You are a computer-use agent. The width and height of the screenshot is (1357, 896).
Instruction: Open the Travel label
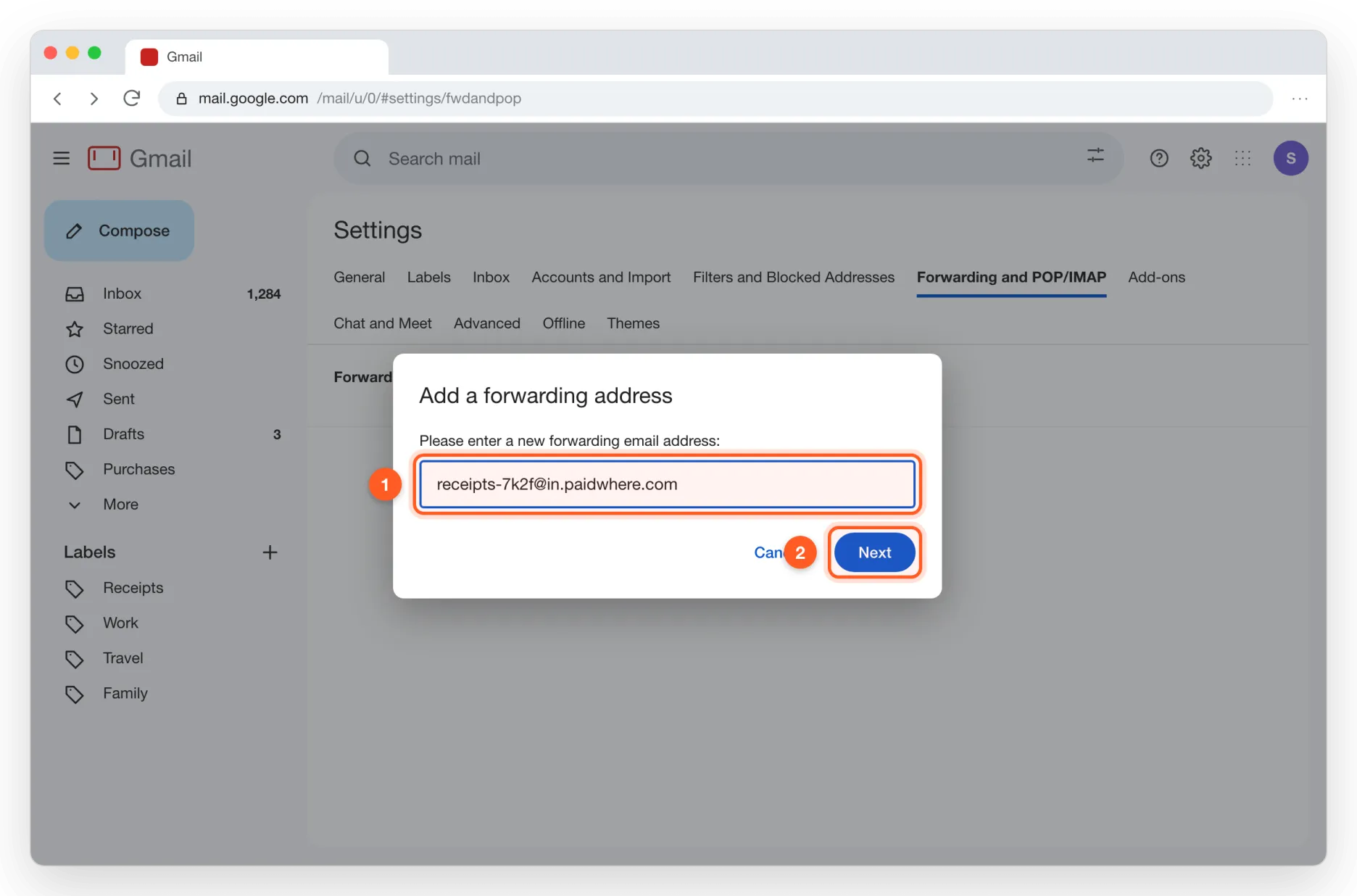(x=123, y=658)
